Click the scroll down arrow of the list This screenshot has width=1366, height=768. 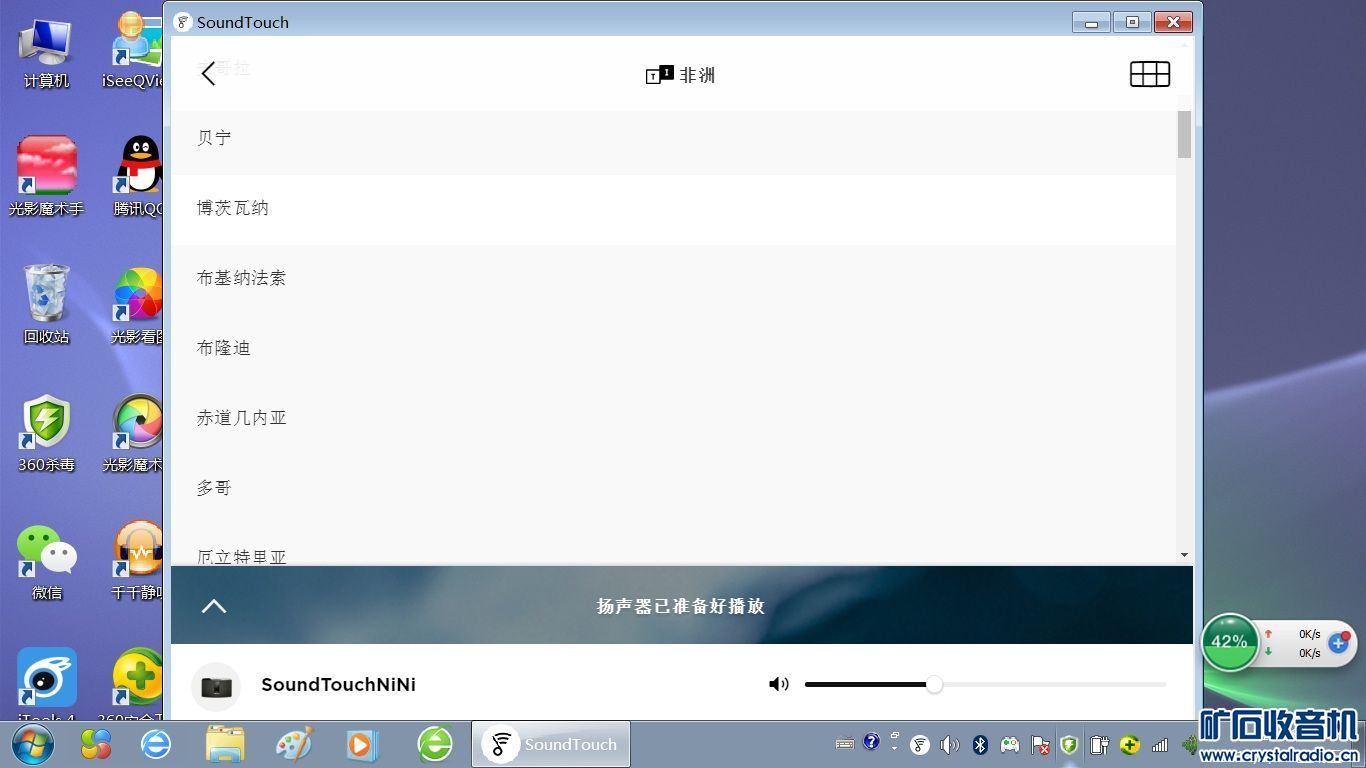(x=1184, y=555)
